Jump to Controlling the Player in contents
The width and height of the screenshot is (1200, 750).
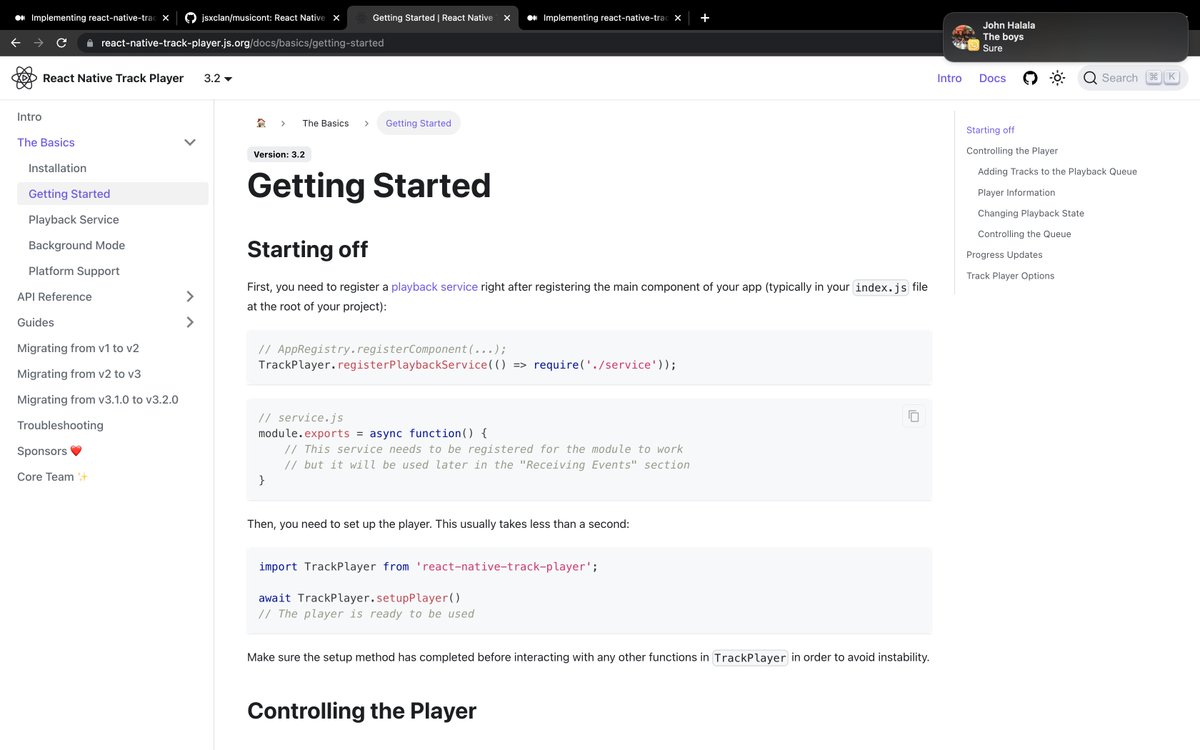(1012, 151)
